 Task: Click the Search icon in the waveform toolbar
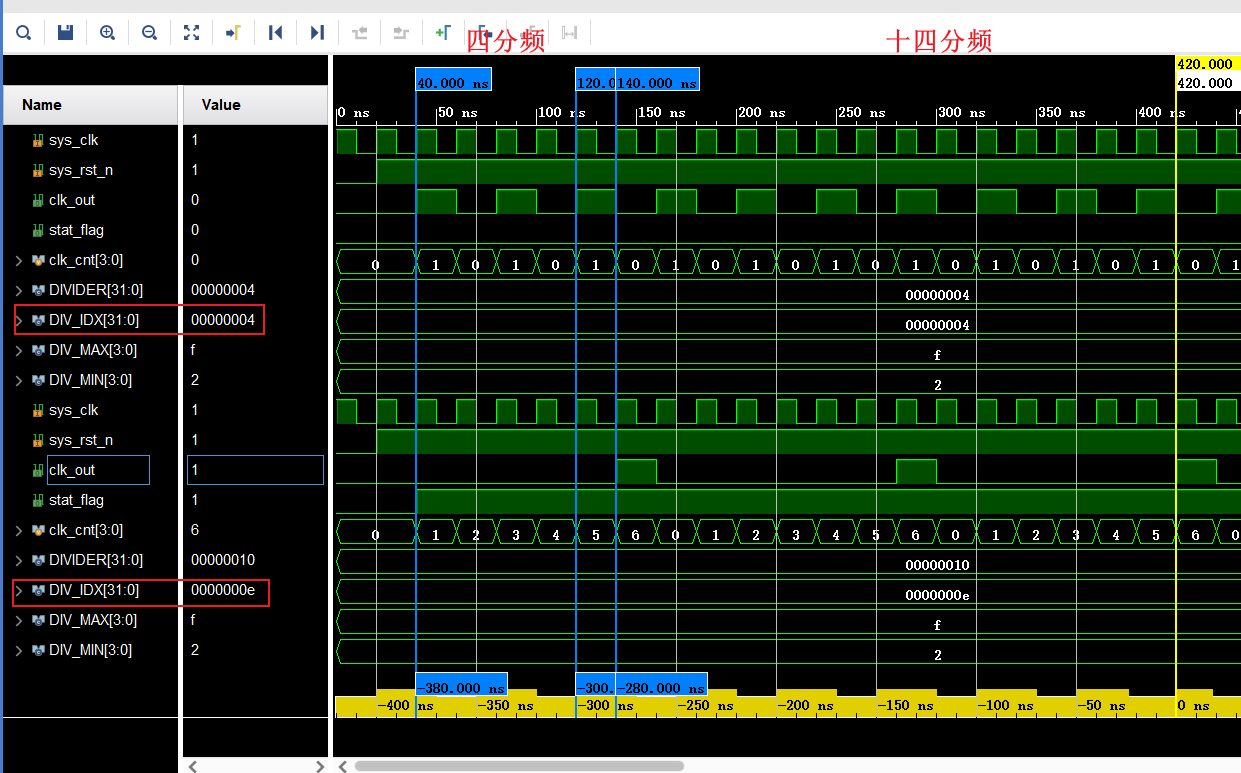tap(23, 33)
